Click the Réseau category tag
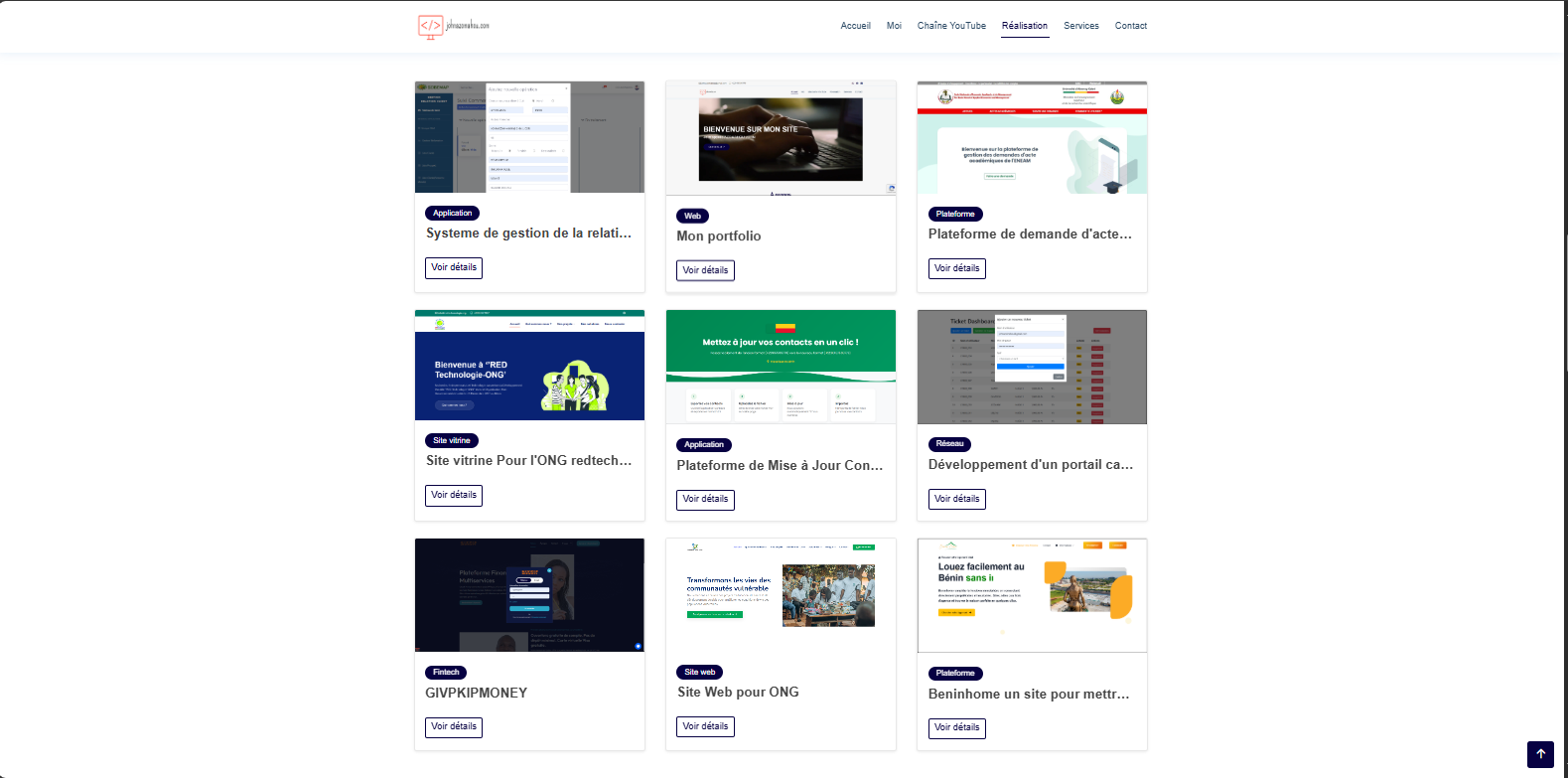This screenshot has width=1568, height=778. [949, 444]
